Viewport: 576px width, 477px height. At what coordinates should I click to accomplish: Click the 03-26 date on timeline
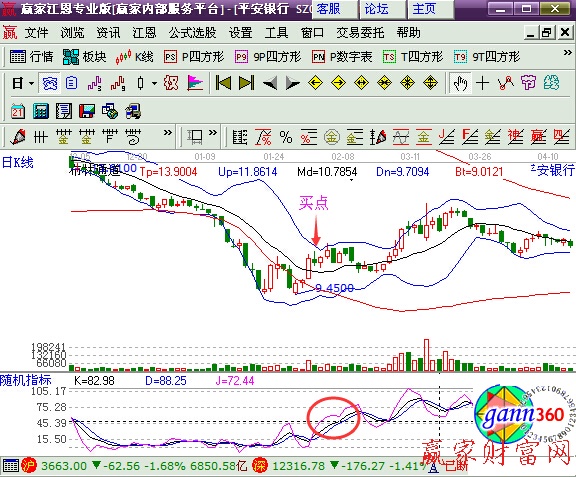(x=480, y=157)
